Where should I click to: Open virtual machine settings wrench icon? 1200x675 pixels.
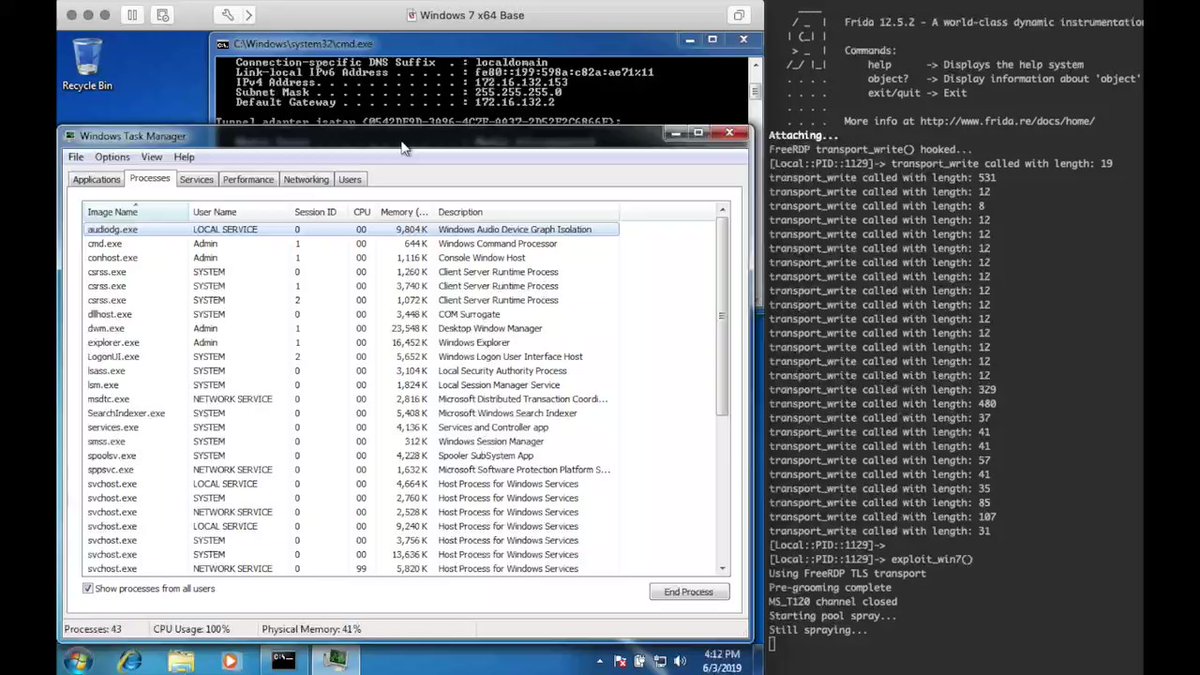point(227,15)
